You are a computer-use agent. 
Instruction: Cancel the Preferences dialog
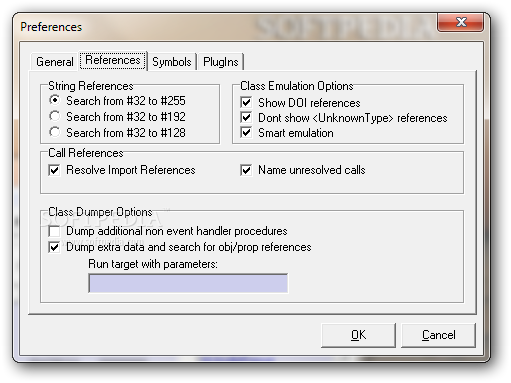(438, 335)
